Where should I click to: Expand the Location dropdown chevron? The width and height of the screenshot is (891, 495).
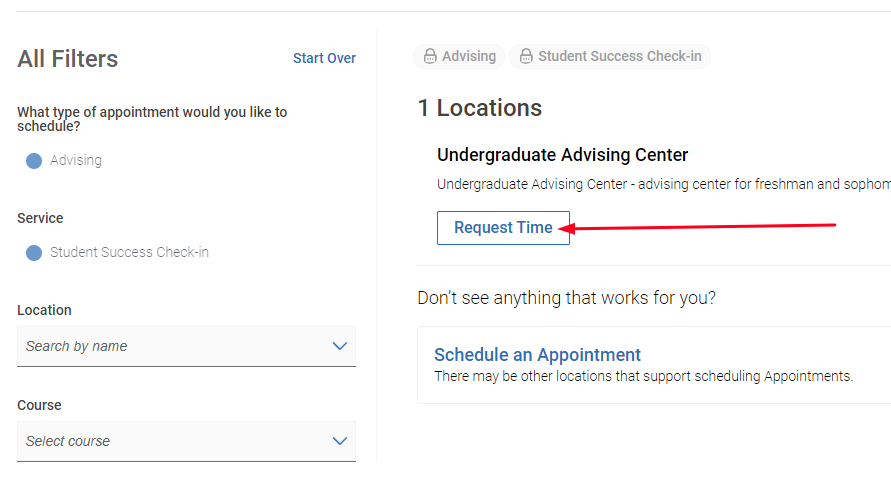[x=339, y=346]
